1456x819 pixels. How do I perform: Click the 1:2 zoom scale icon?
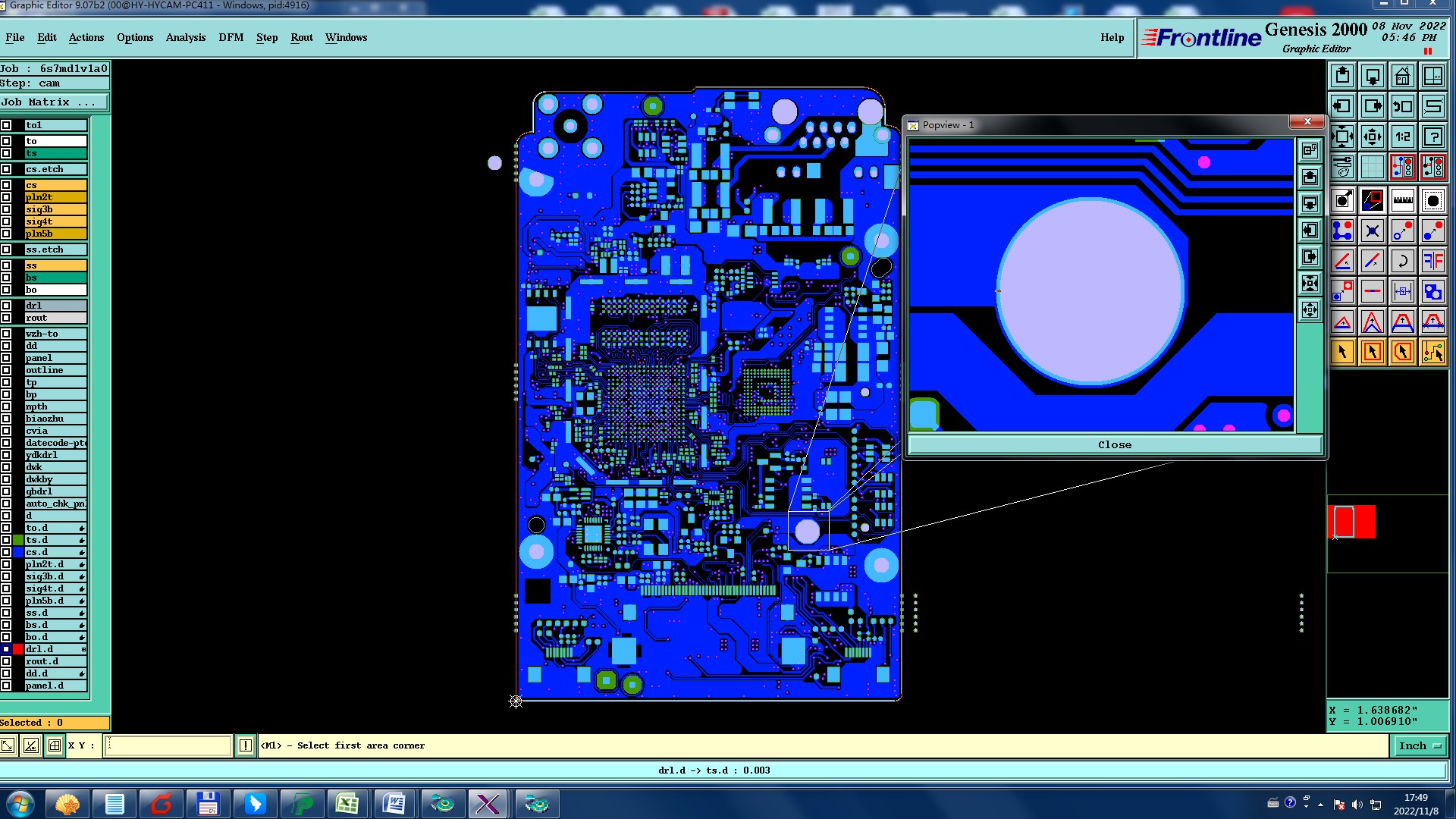[x=1403, y=136]
